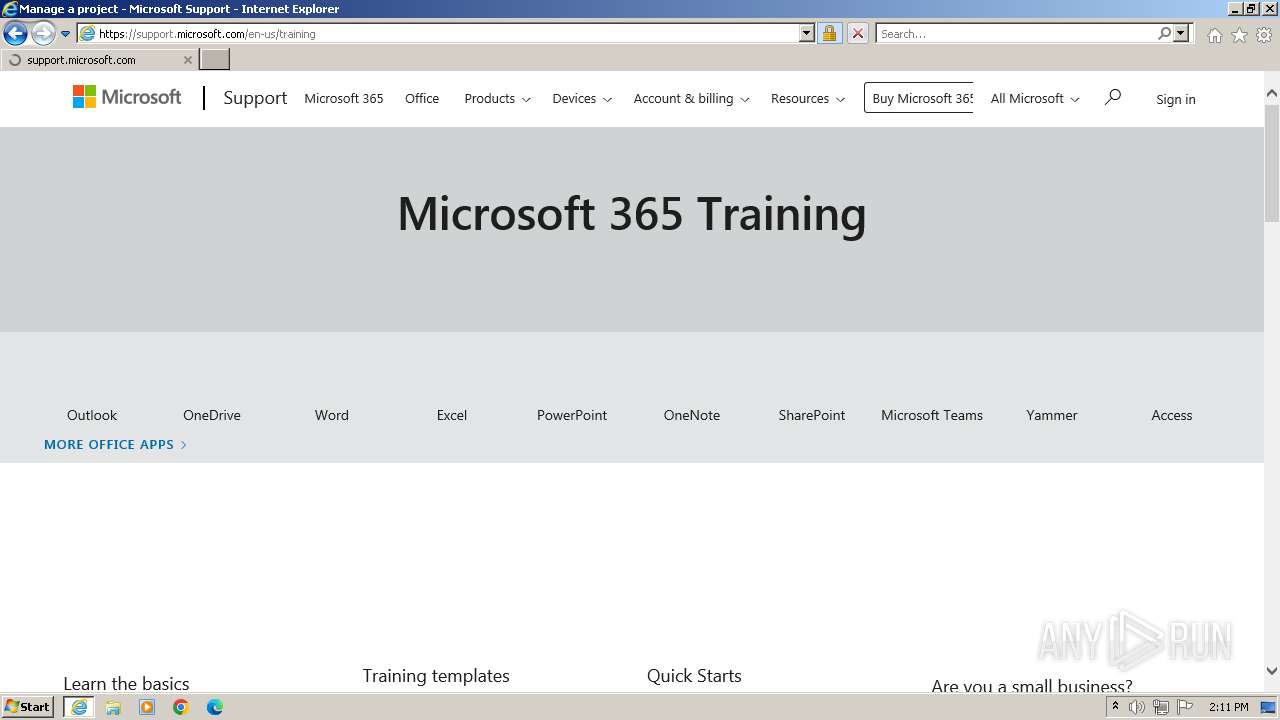Viewport: 1280px width, 720px height.
Task: Go to the Home page icon
Action: coord(1214,35)
